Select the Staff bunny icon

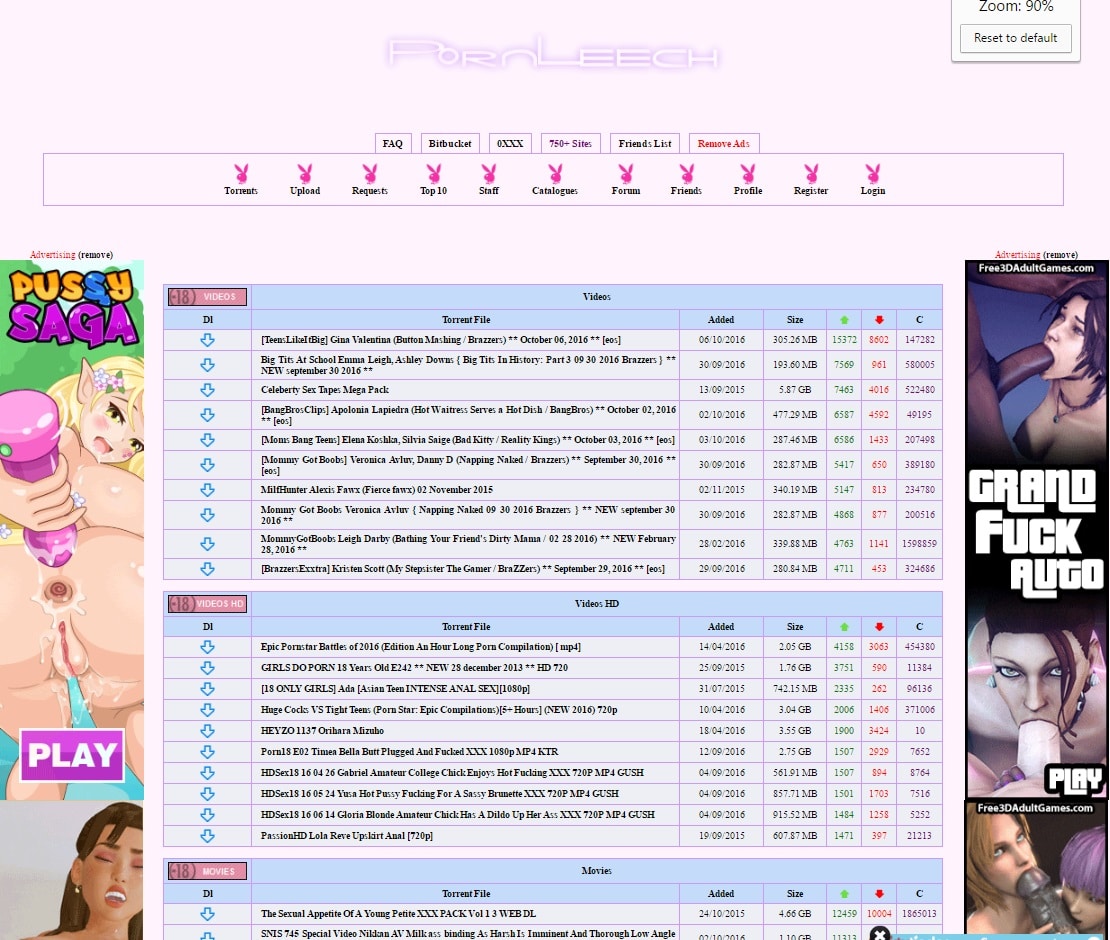[x=488, y=173]
